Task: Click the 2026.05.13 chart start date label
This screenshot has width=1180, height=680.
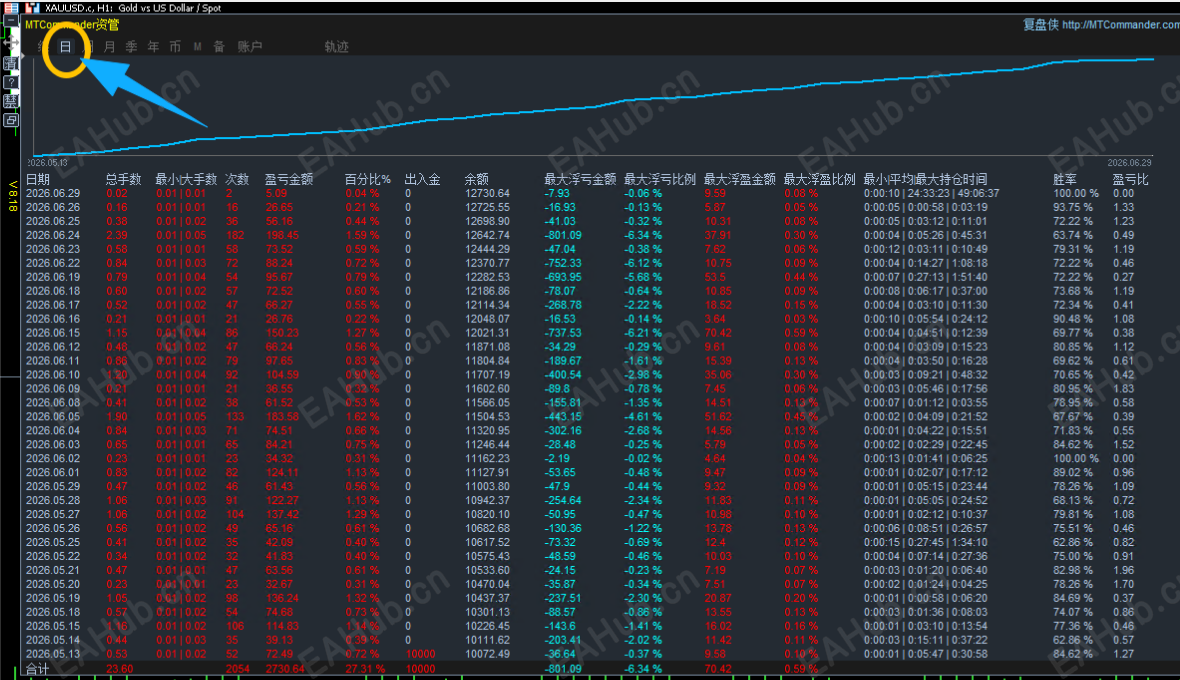Action: point(47,162)
